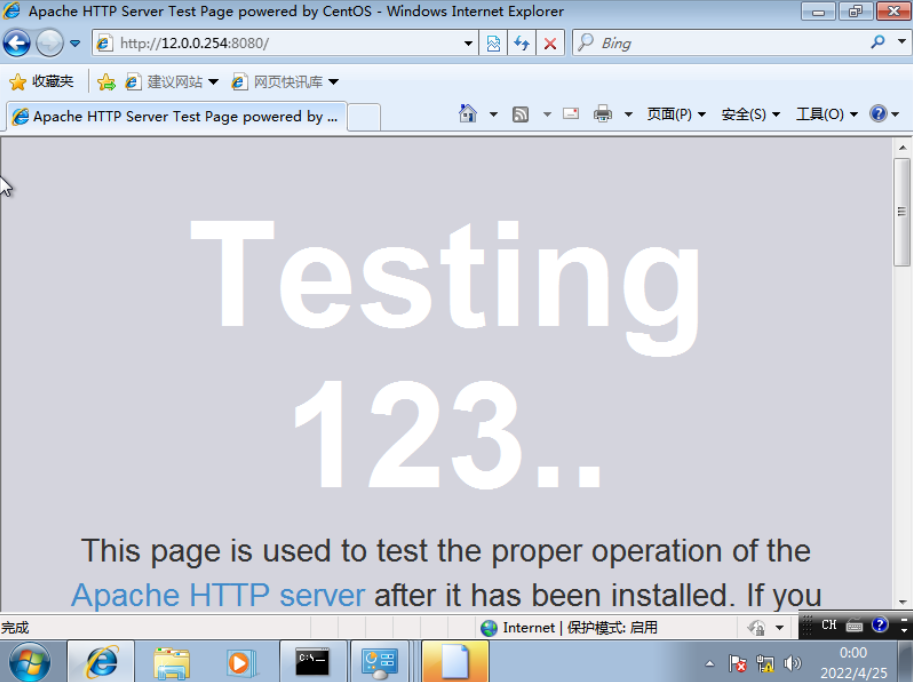This screenshot has height=682, width=913.
Task: Expand the print options dropdown arrow
Action: tap(628, 114)
